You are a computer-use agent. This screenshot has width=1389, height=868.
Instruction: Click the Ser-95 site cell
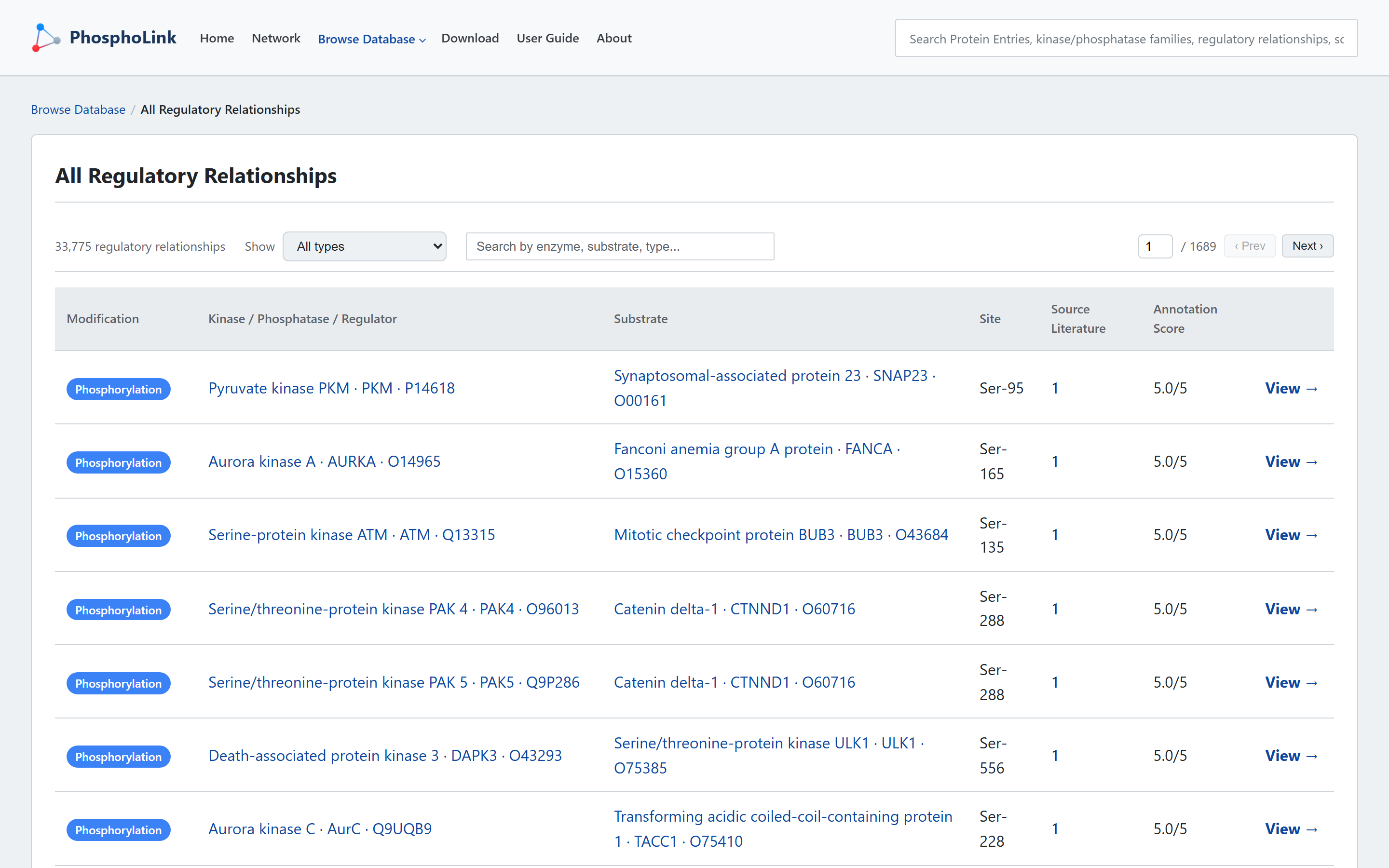pos(1001,388)
